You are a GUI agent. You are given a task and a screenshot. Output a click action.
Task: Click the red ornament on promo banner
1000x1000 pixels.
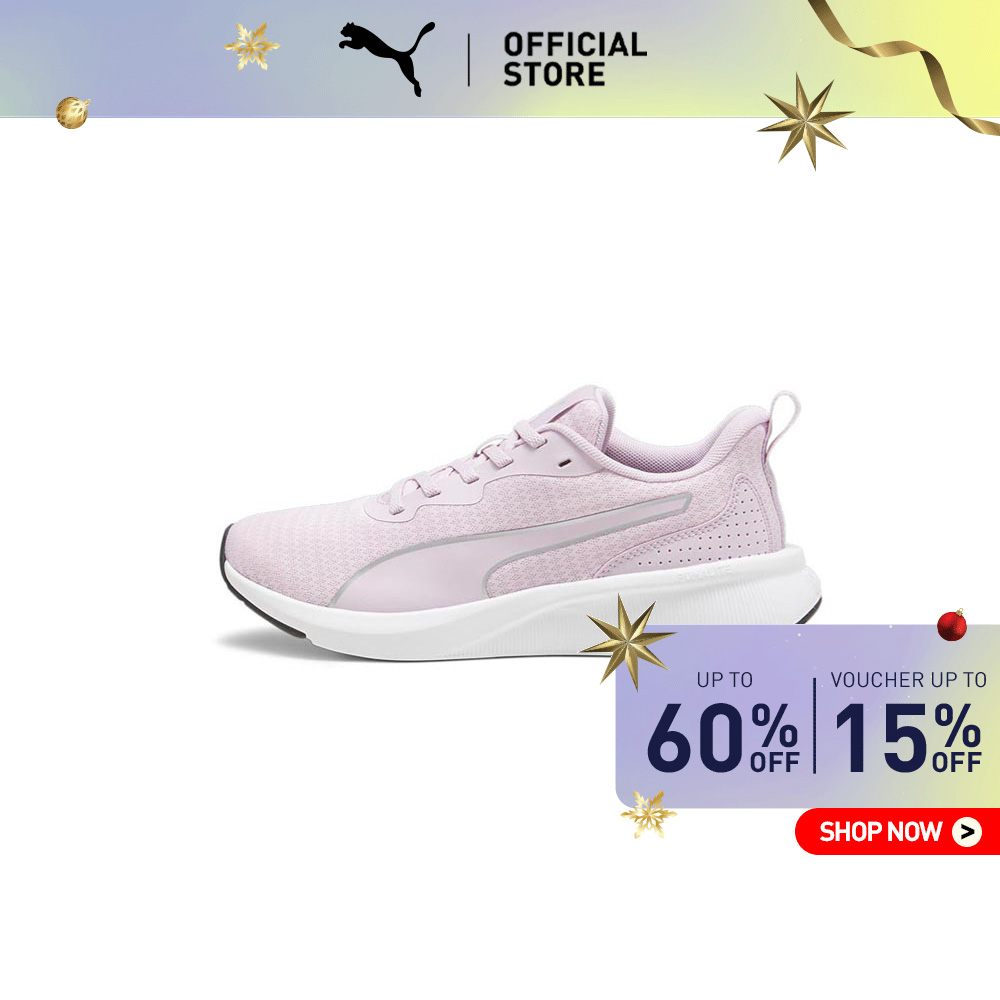[x=952, y=624]
